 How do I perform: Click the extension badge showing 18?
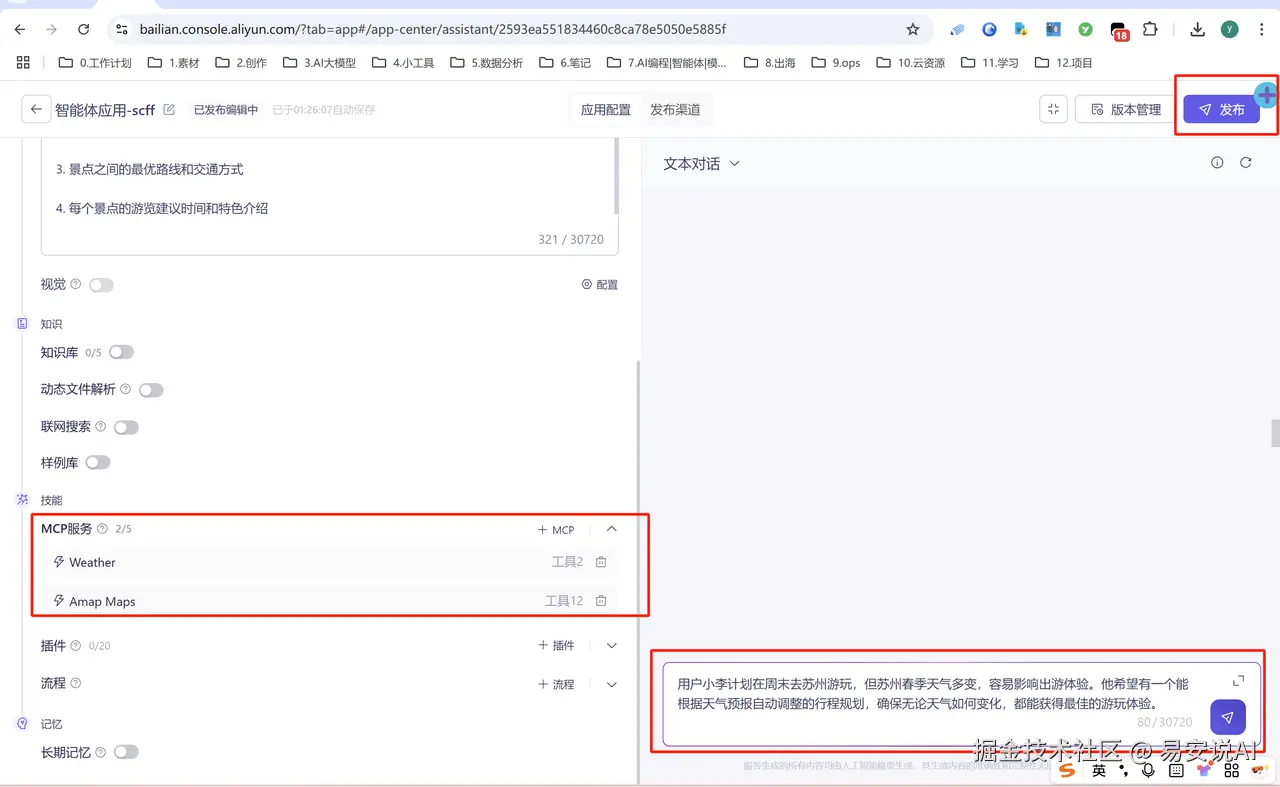1120,31
